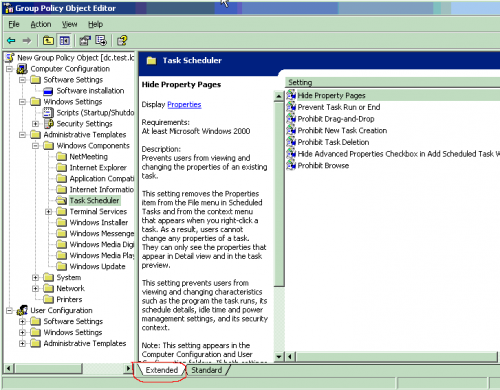500x390 pixels.
Task: Expand Administrative Templates under User Configuration
Action: [x=22, y=343]
